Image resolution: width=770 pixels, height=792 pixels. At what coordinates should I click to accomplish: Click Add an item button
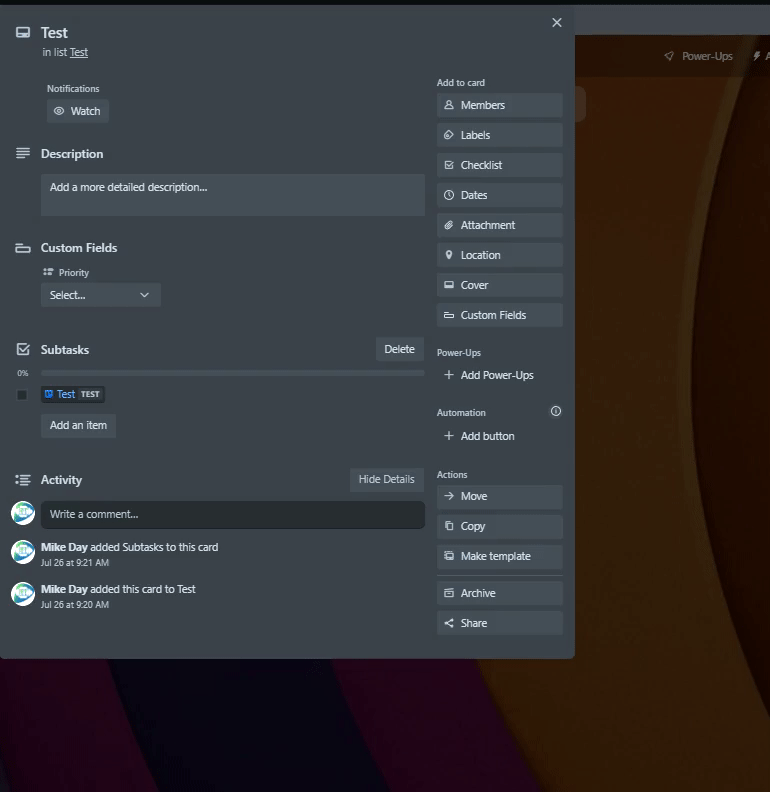(78, 425)
